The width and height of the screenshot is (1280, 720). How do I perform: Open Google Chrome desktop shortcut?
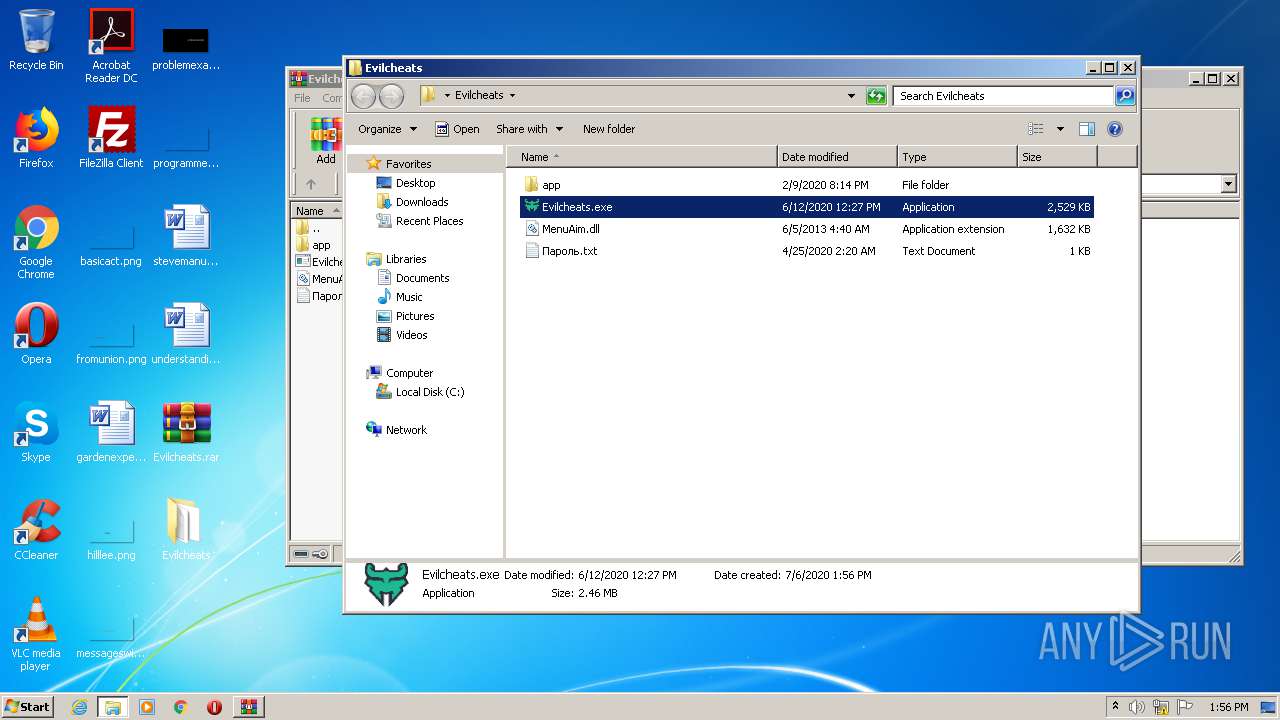[x=36, y=242]
